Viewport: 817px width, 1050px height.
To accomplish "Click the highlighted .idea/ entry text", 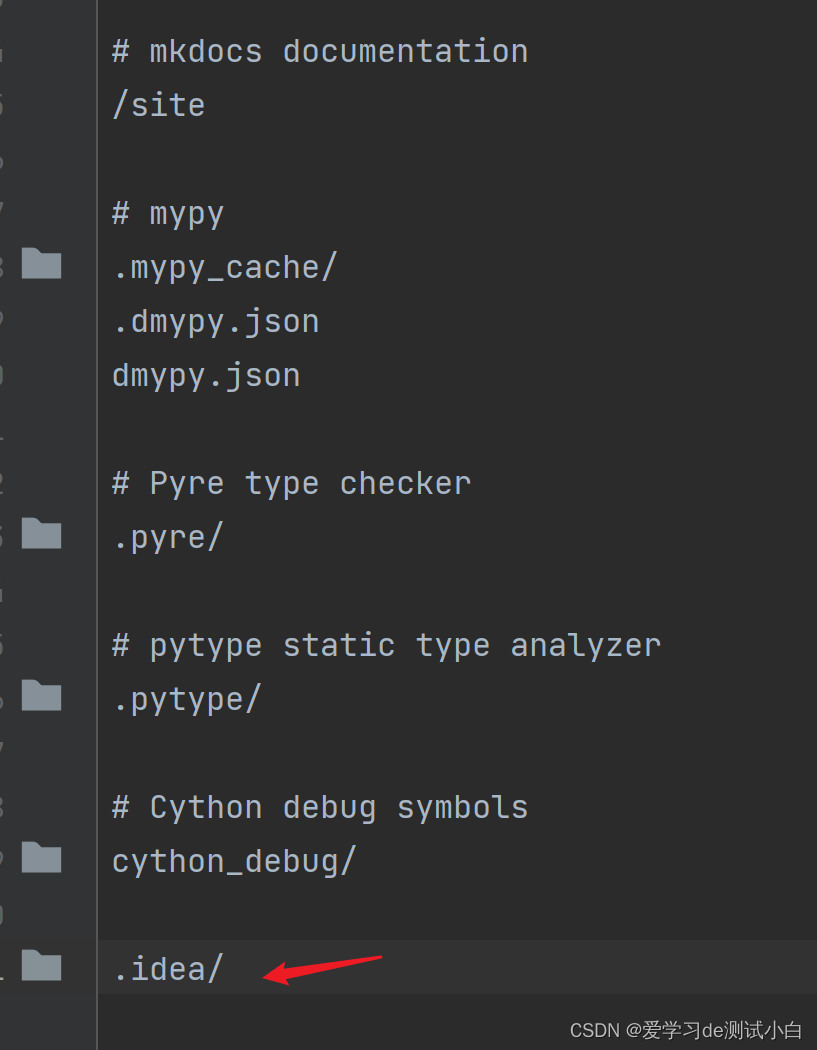I will [x=168, y=969].
